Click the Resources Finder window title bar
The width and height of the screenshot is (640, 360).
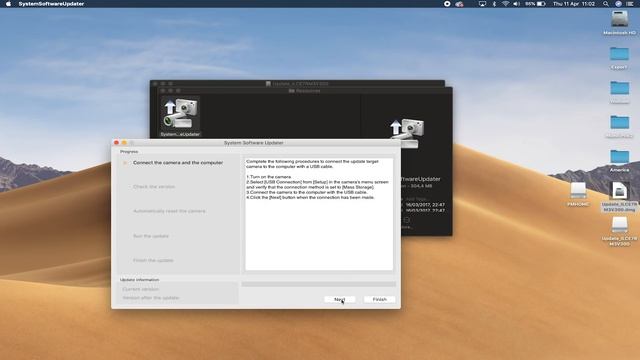tap(304, 91)
